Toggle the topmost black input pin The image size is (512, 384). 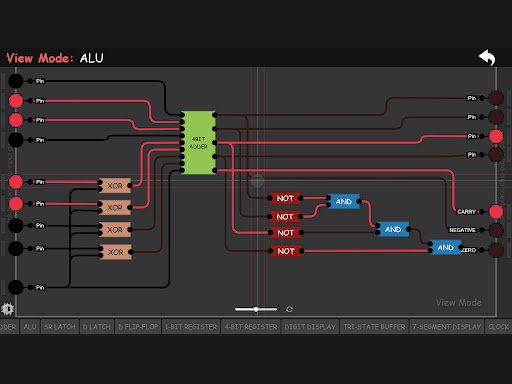[x=15, y=81]
